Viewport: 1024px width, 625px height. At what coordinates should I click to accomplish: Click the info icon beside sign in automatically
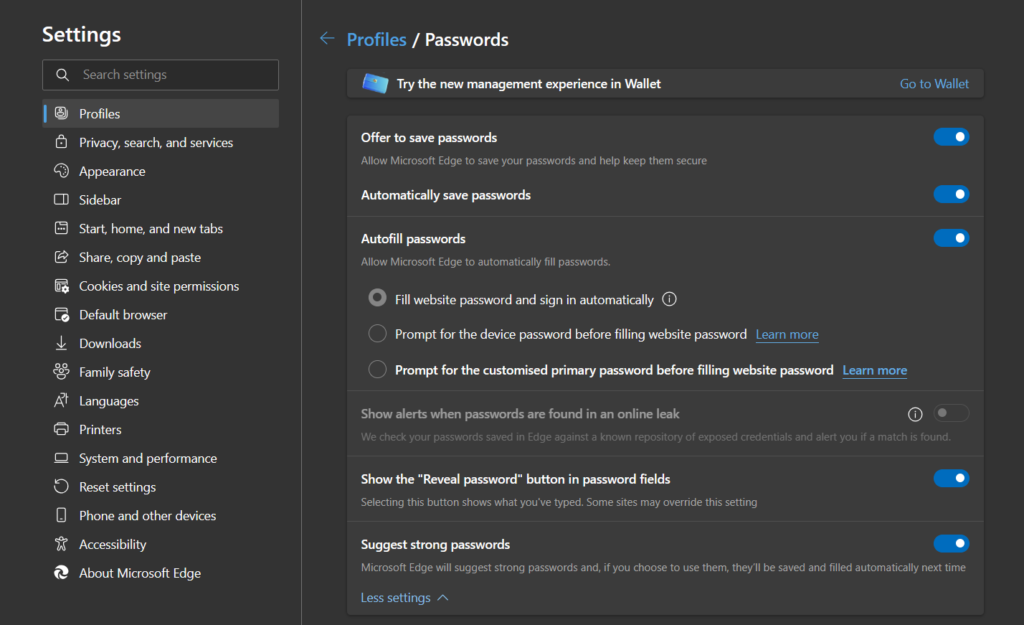[x=670, y=299]
